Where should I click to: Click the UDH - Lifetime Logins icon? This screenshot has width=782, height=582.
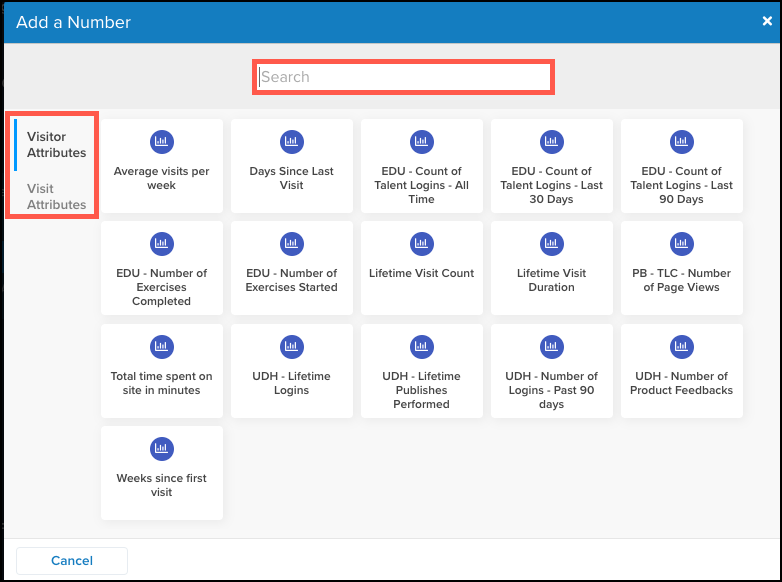[291, 347]
